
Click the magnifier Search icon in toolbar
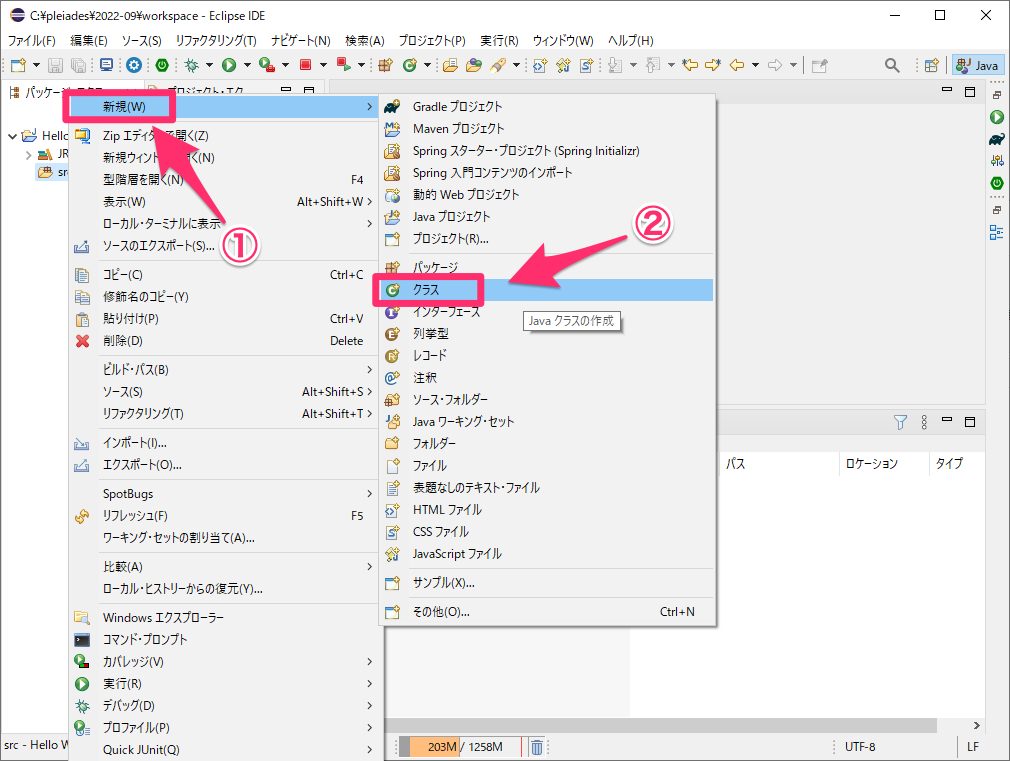tap(892, 65)
